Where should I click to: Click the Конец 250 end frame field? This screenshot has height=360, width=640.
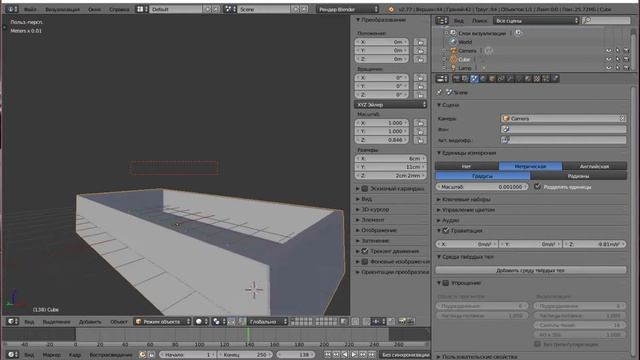[244, 355]
